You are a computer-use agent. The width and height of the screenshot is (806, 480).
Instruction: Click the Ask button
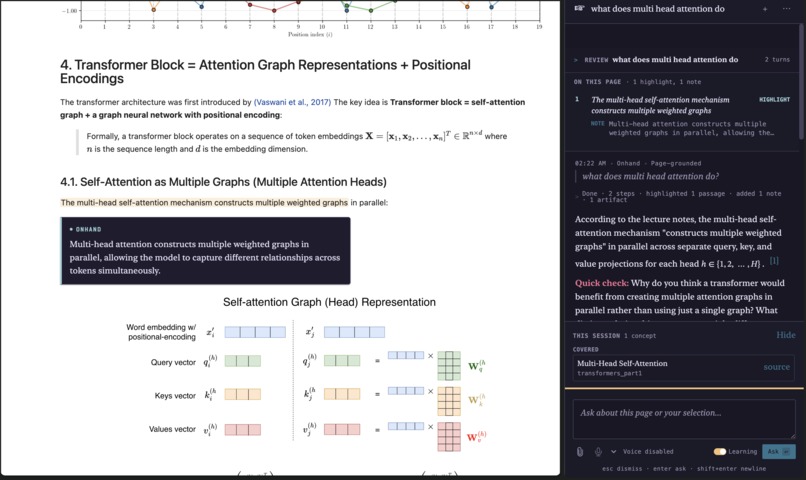[779, 451]
